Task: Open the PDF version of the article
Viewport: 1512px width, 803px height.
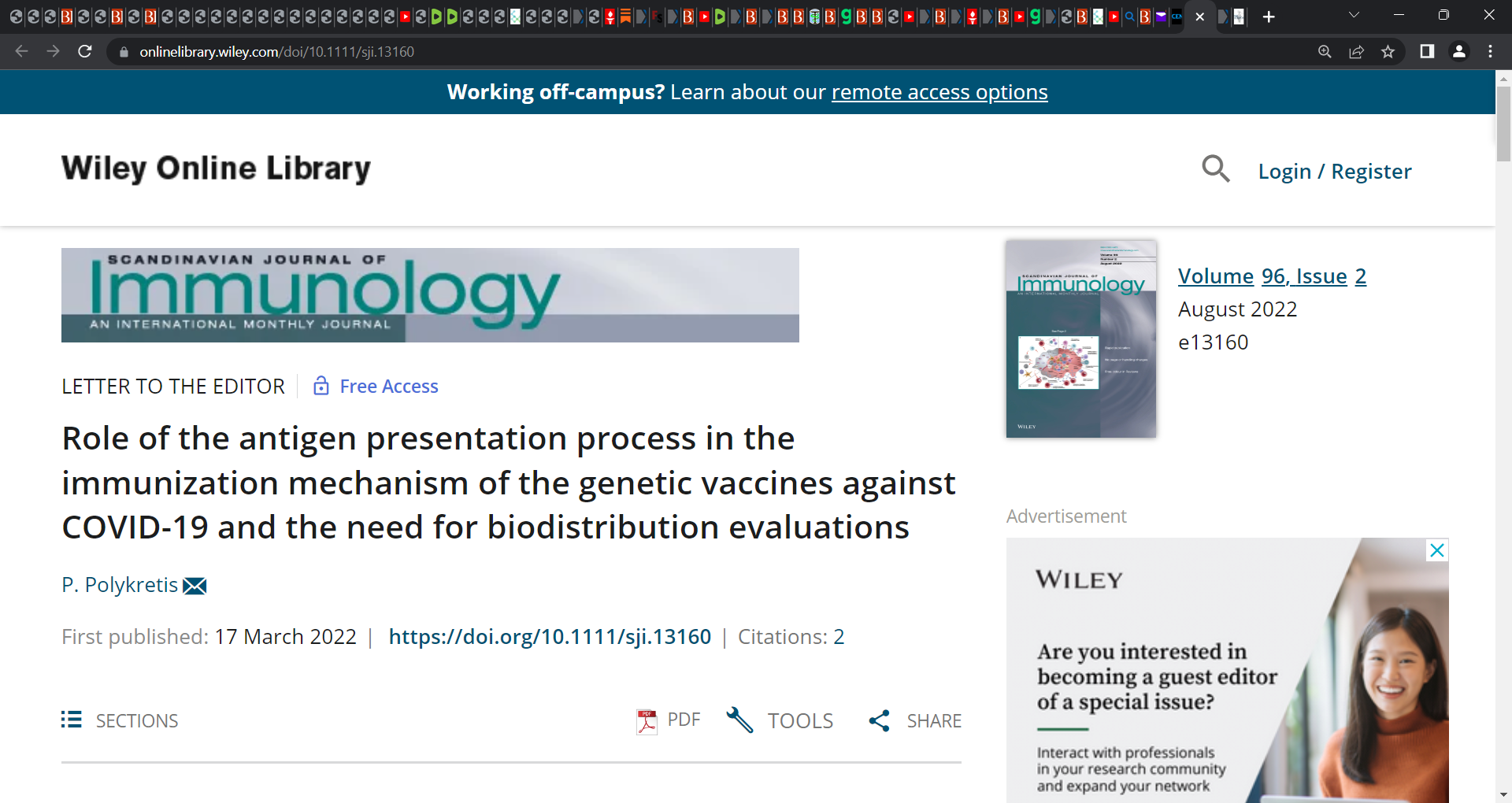Action: 669,720
